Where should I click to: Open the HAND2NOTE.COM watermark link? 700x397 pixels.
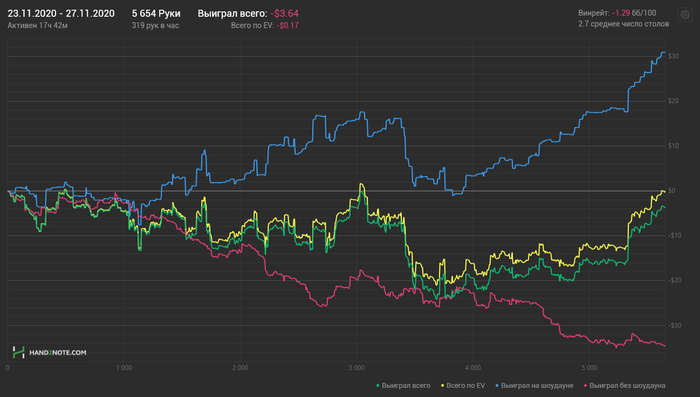click(58, 353)
